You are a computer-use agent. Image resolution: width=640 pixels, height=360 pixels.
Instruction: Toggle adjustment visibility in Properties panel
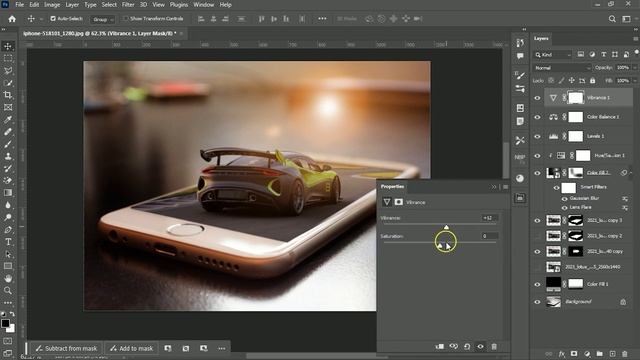coord(480,347)
